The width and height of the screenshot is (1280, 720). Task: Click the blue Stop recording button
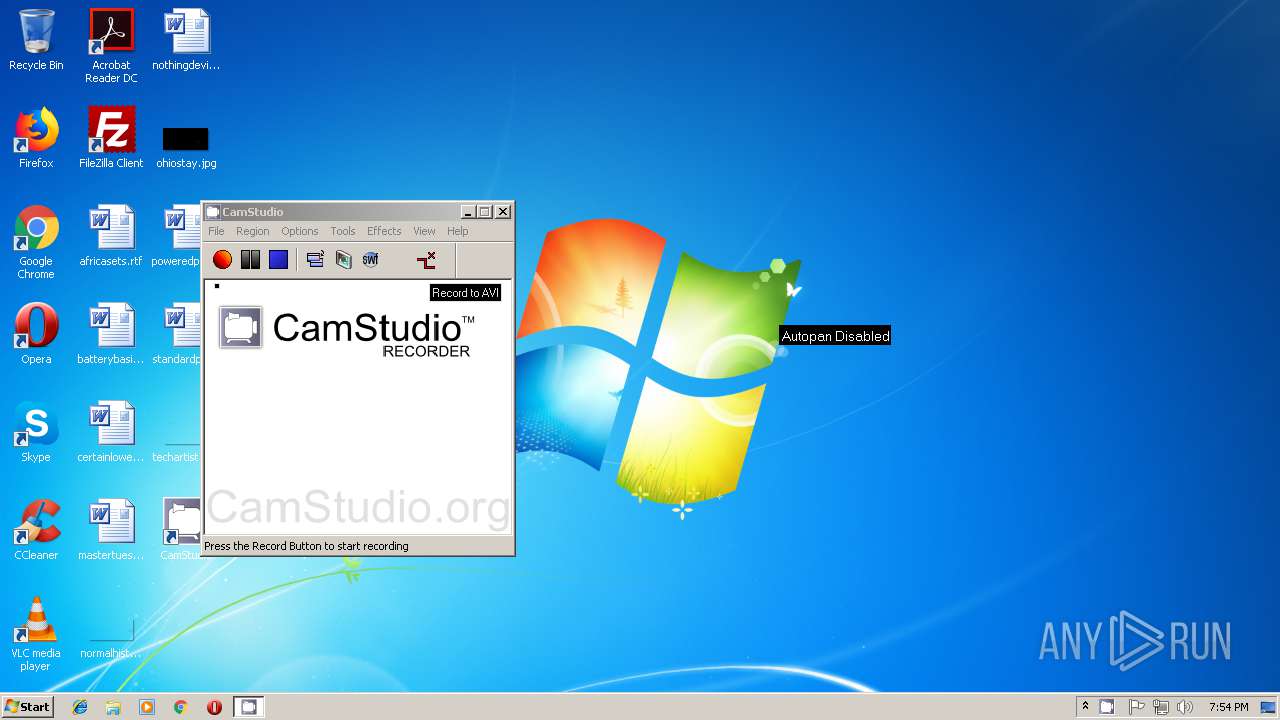tap(278, 260)
